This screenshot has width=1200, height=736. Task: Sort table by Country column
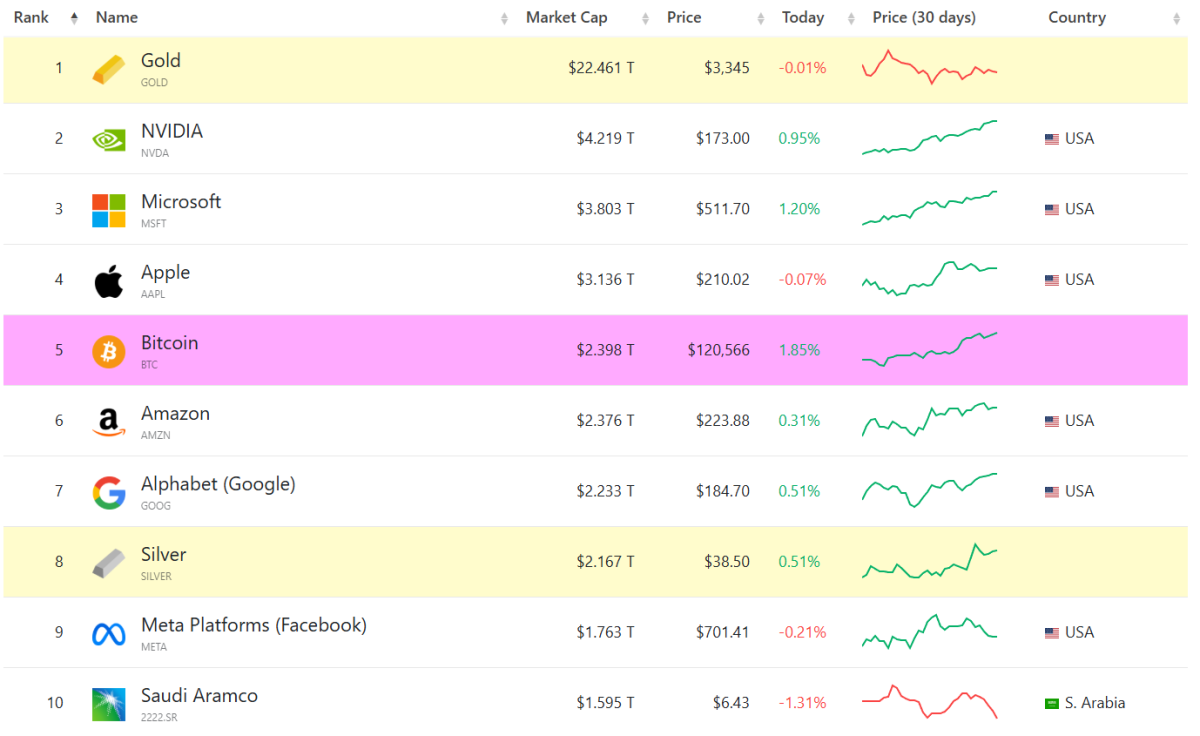pos(1175,18)
